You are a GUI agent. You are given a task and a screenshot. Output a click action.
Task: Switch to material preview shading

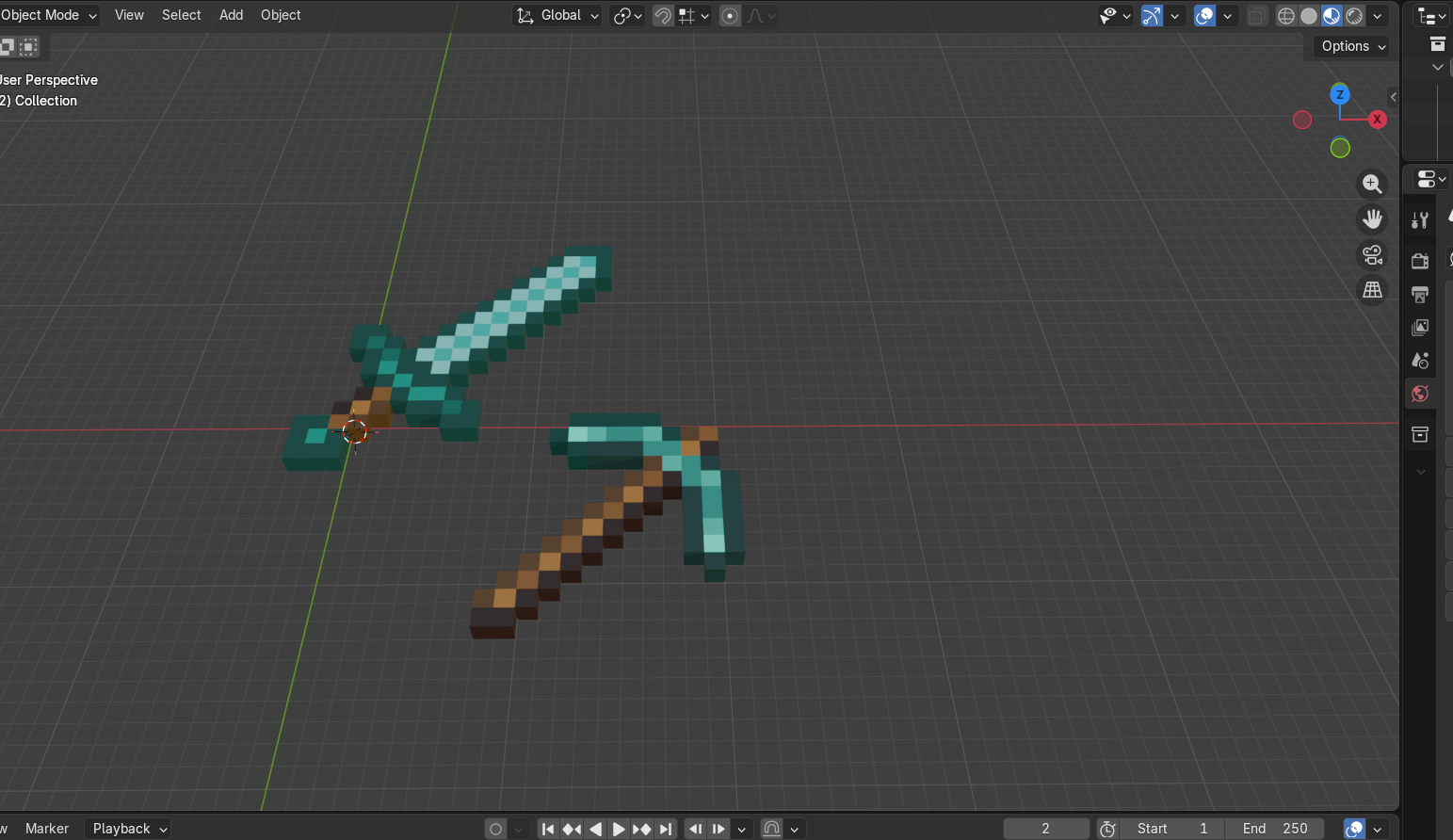coord(1332,15)
